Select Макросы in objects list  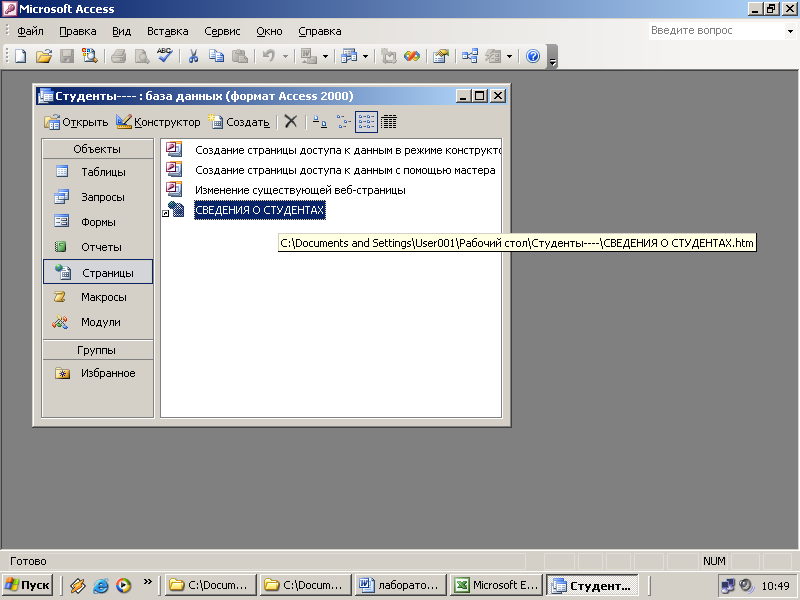(97, 297)
